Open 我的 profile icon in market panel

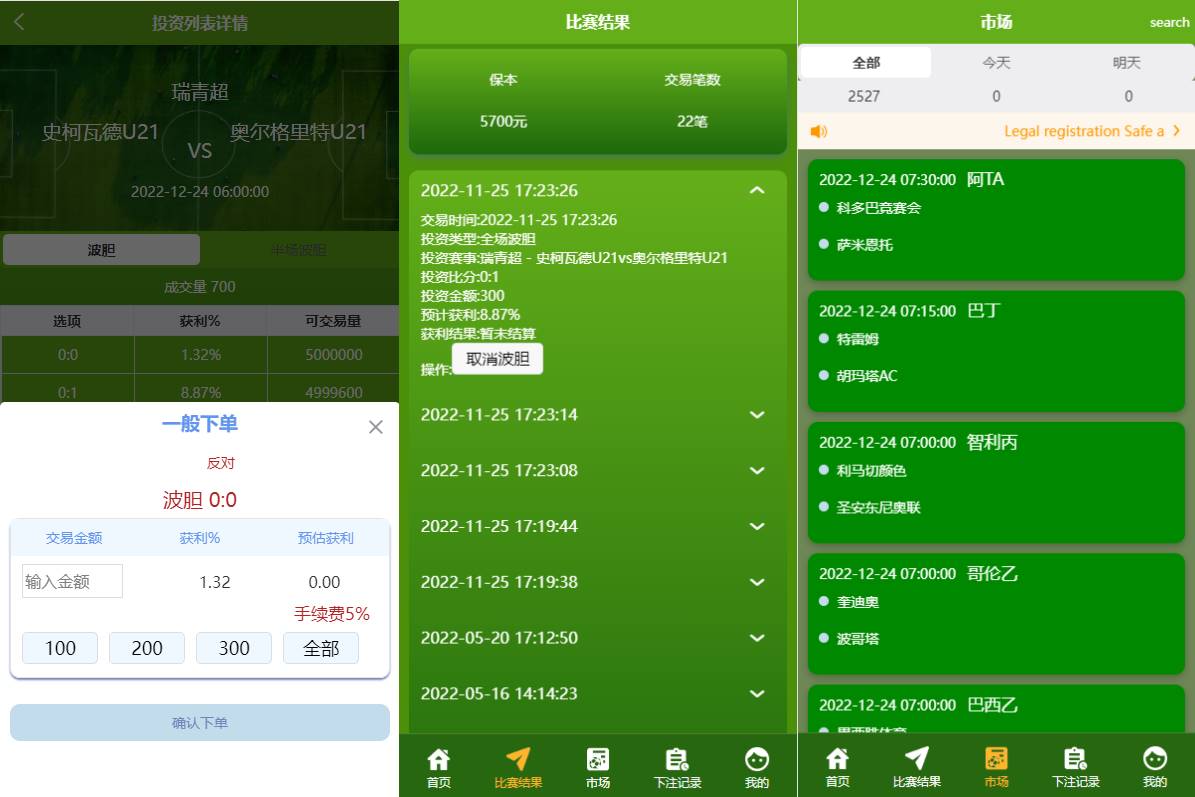coord(1155,768)
